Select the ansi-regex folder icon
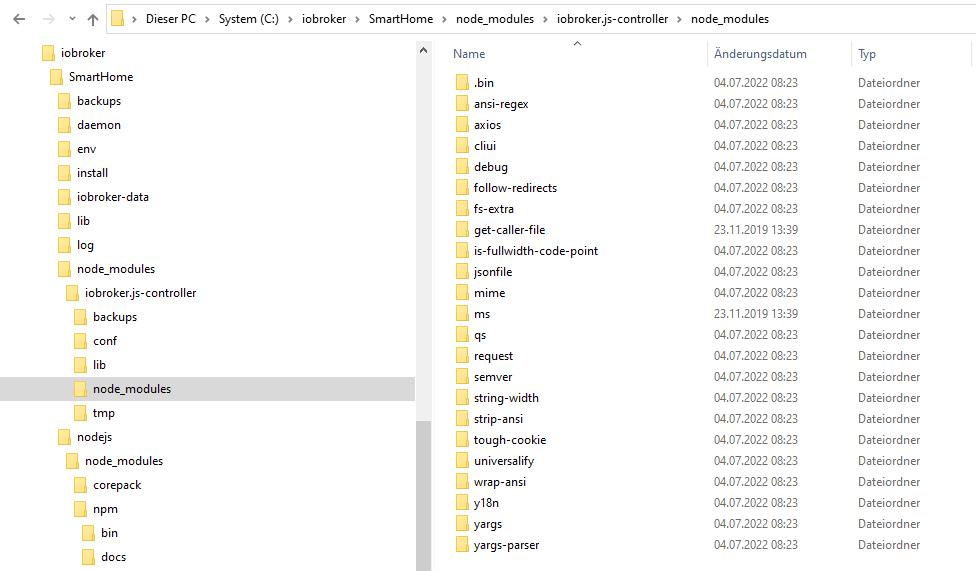The height and width of the screenshot is (571, 976). coord(462,103)
